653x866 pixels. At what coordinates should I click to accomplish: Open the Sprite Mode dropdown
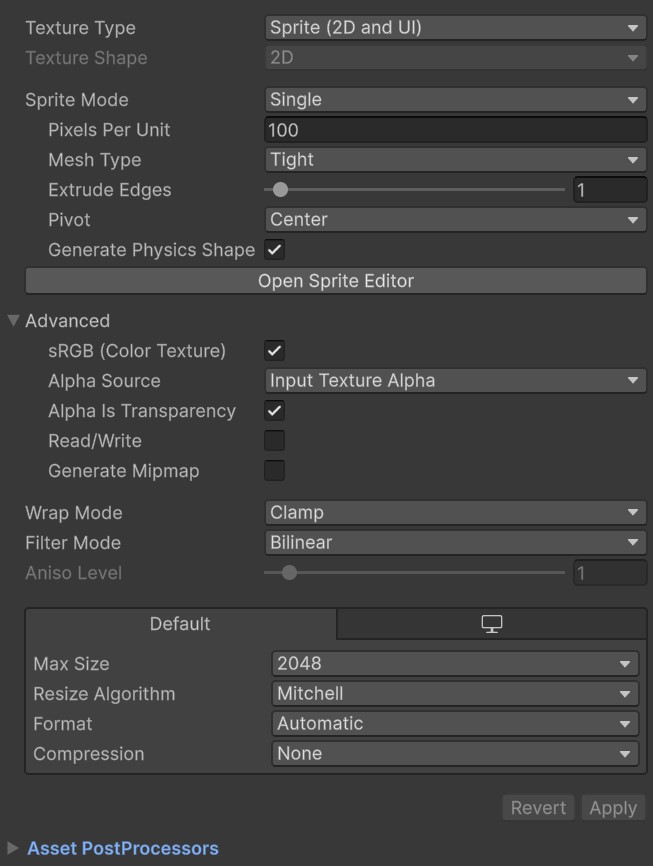click(x=455, y=100)
